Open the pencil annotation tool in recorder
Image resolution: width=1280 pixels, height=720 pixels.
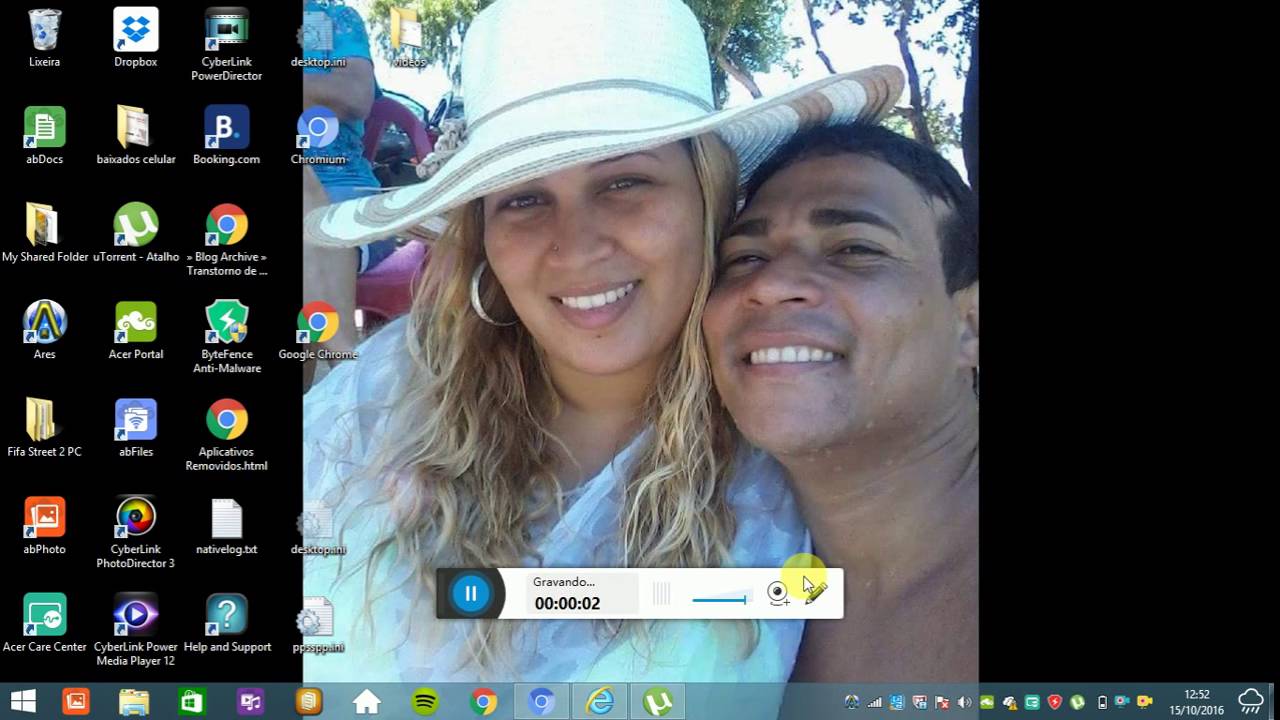pyautogui.click(x=815, y=593)
